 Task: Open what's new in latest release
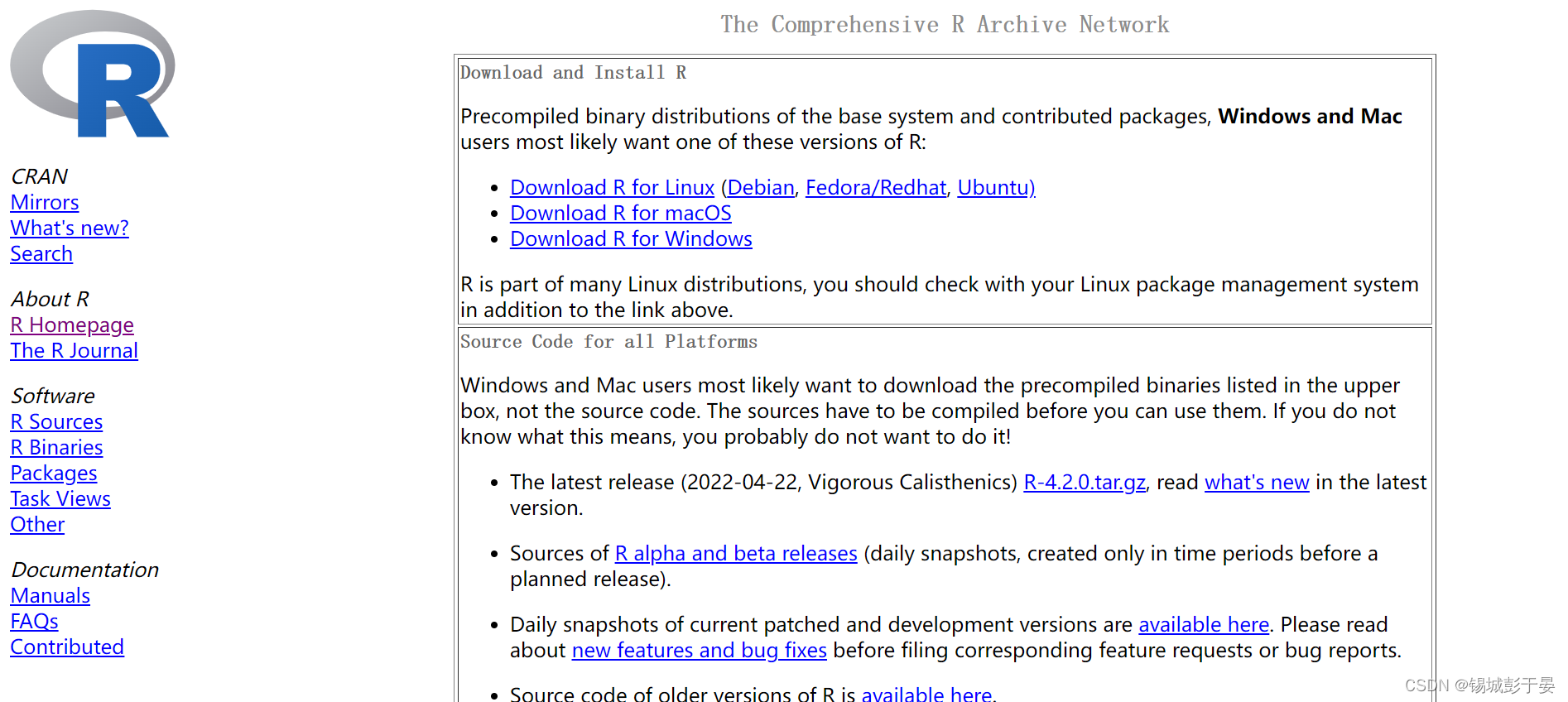click(x=1257, y=483)
